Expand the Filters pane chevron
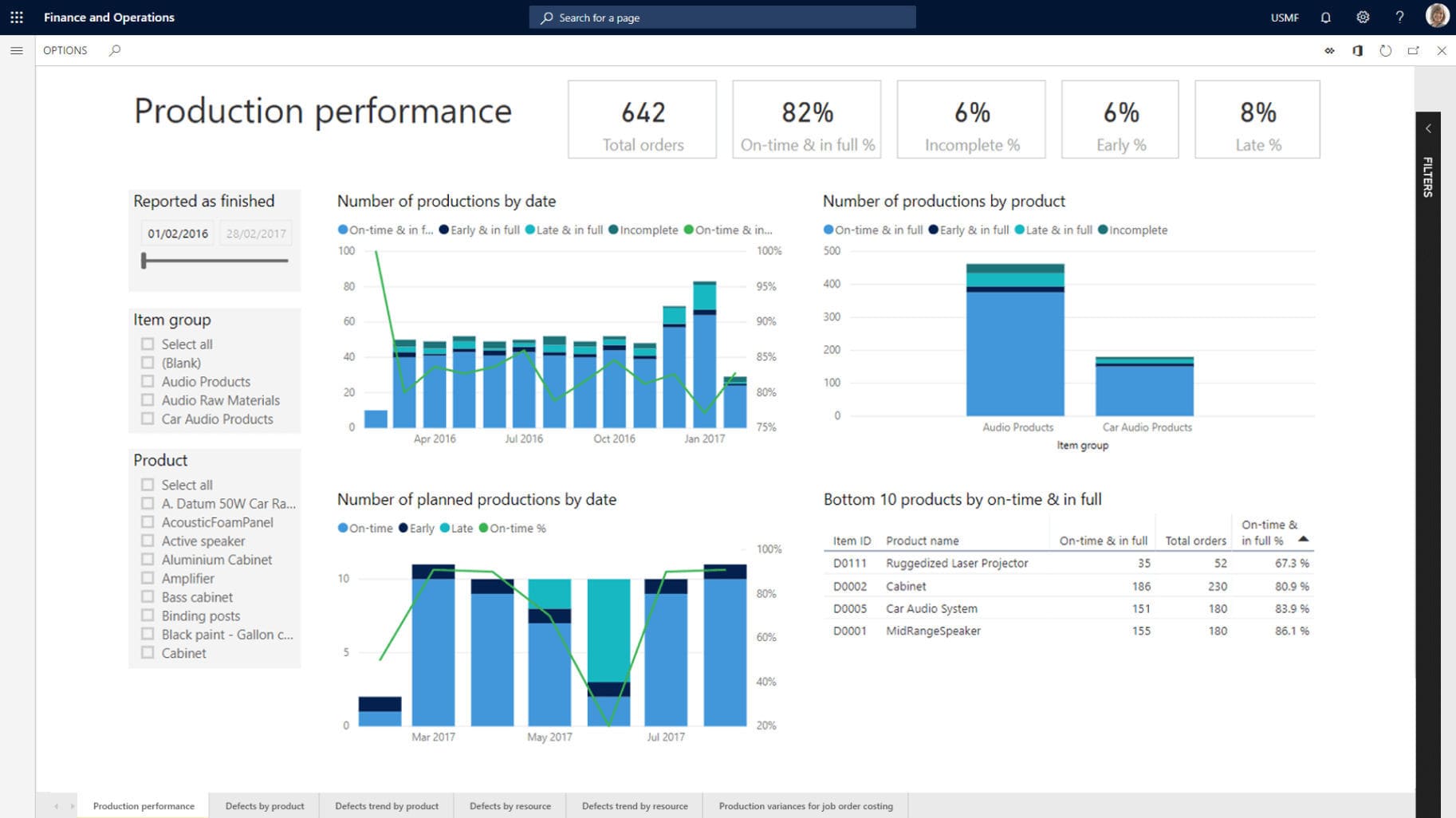This screenshot has width=1456, height=818. (1427, 128)
